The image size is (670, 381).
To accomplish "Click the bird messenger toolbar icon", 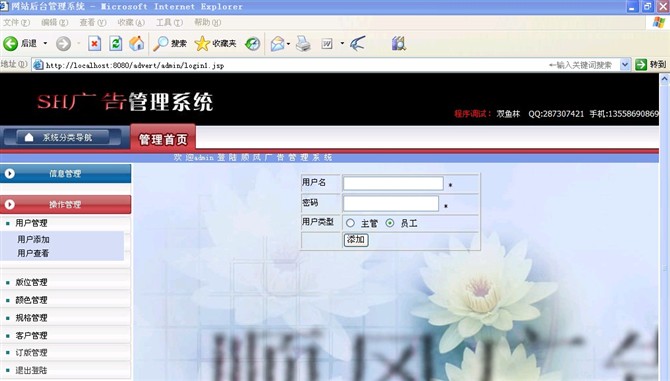I will click(x=357, y=43).
